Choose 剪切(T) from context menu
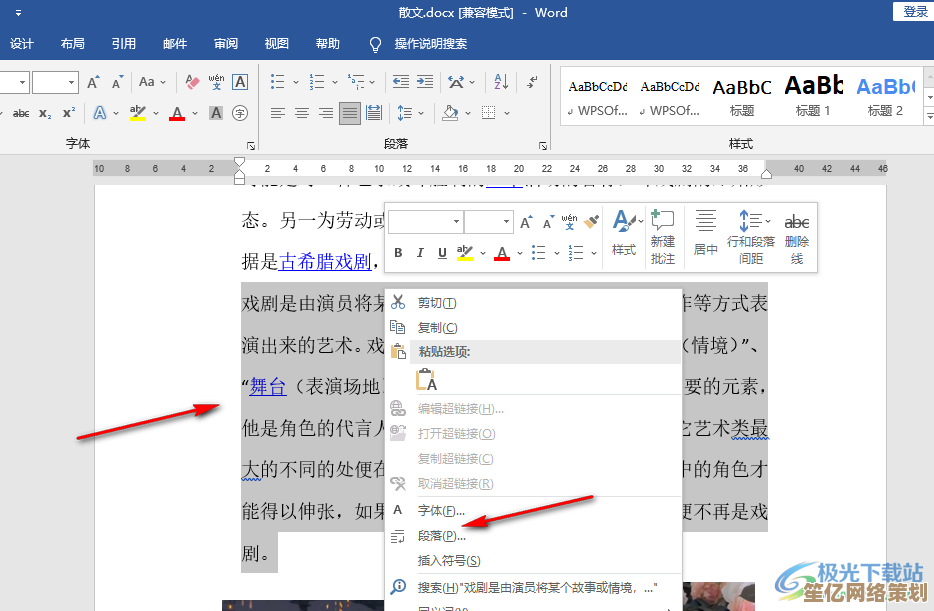This screenshot has height=611, width=934. (534, 303)
